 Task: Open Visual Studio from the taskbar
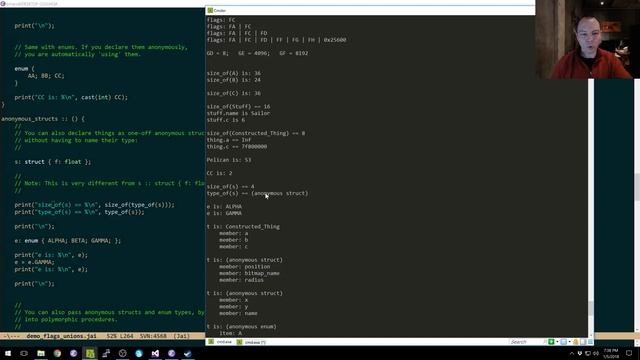point(155,353)
